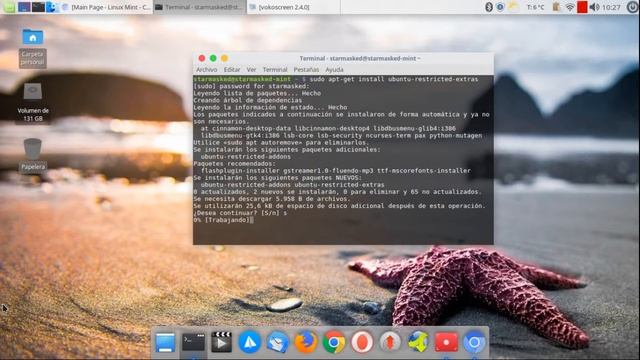Open the blue paper-plane app in dock
The image size is (640, 360).
(x=249, y=342)
